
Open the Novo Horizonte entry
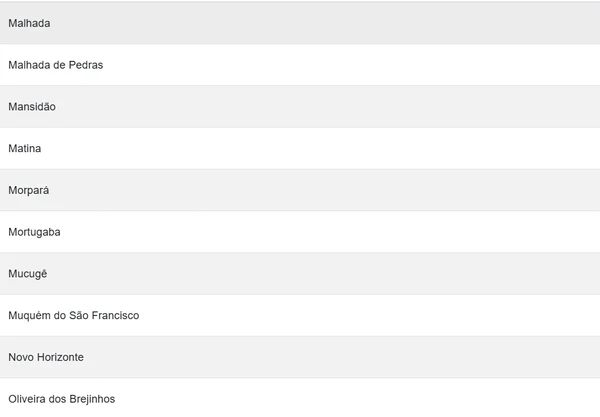pyautogui.click(x=300, y=357)
